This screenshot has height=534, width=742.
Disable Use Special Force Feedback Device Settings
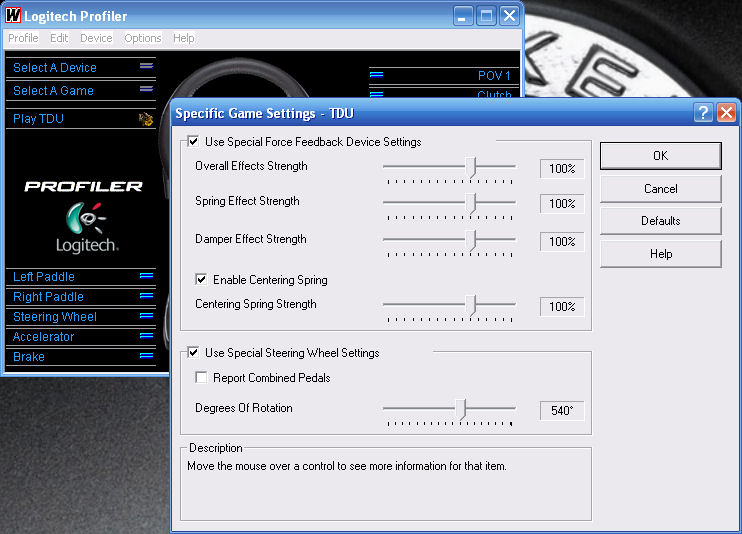194,142
